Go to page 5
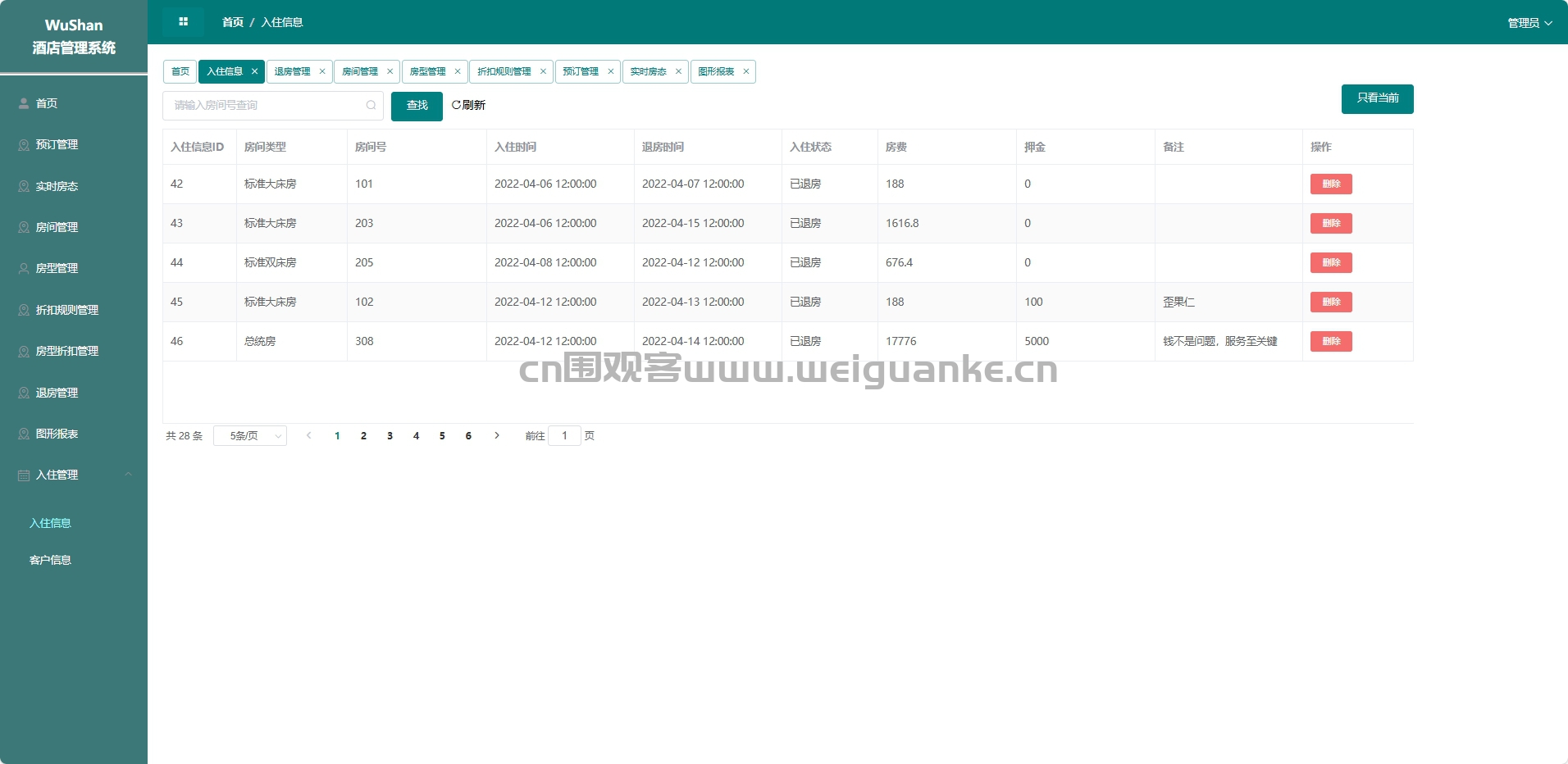The width and height of the screenshot is (1568, 764). (442, 435)
